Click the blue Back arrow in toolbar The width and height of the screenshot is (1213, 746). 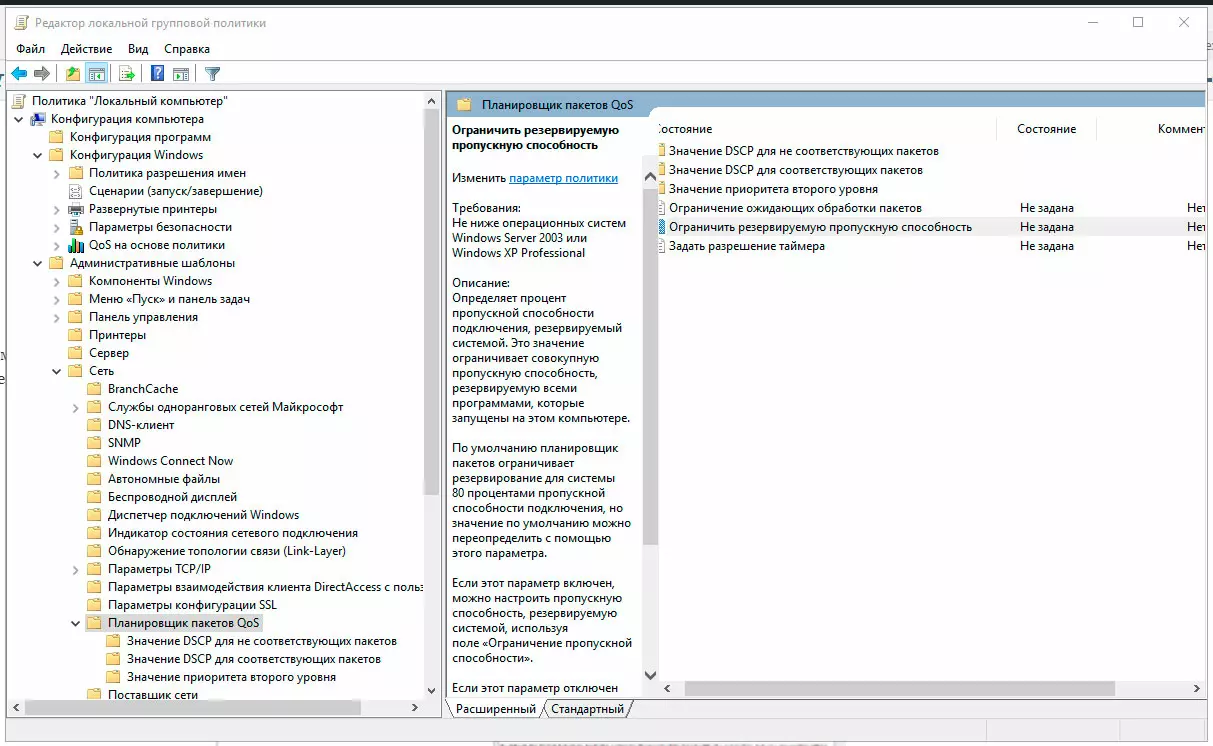(x=19, y=73)
